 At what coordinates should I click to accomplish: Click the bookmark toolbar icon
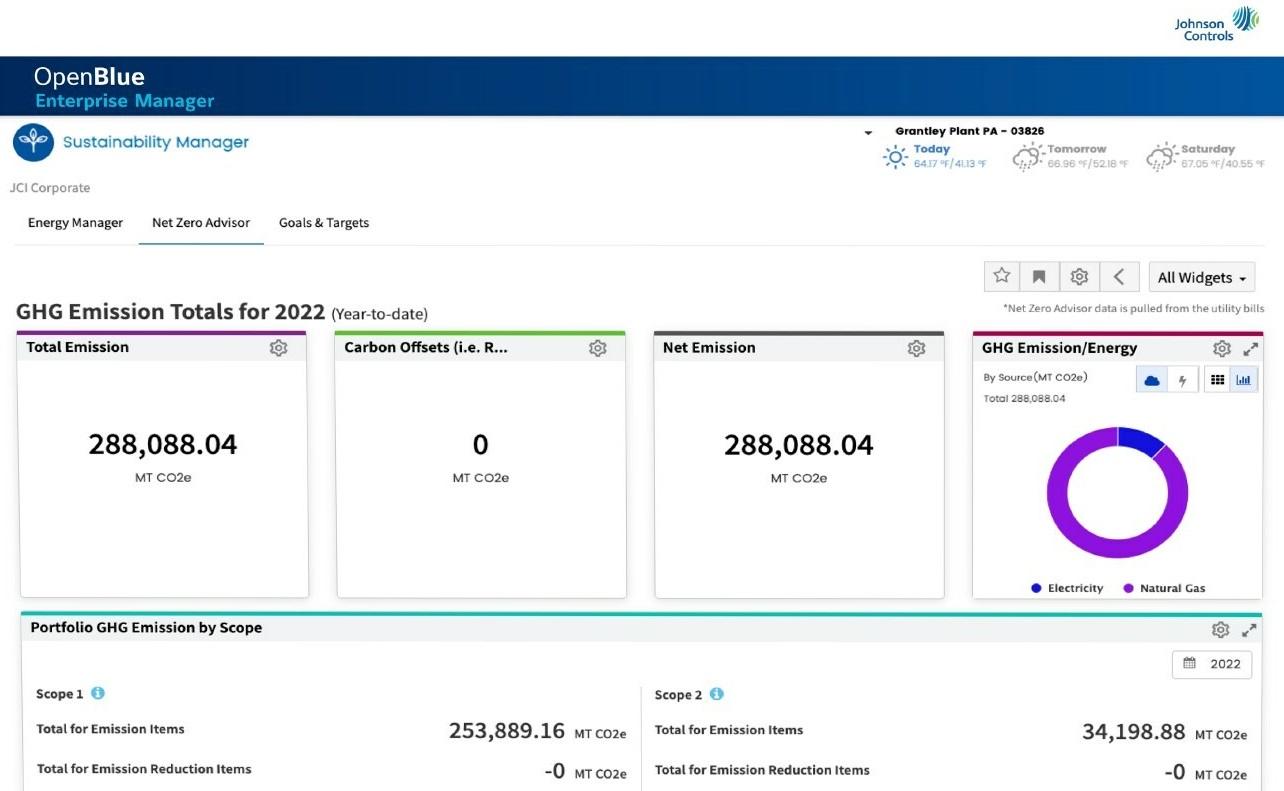1039,277
